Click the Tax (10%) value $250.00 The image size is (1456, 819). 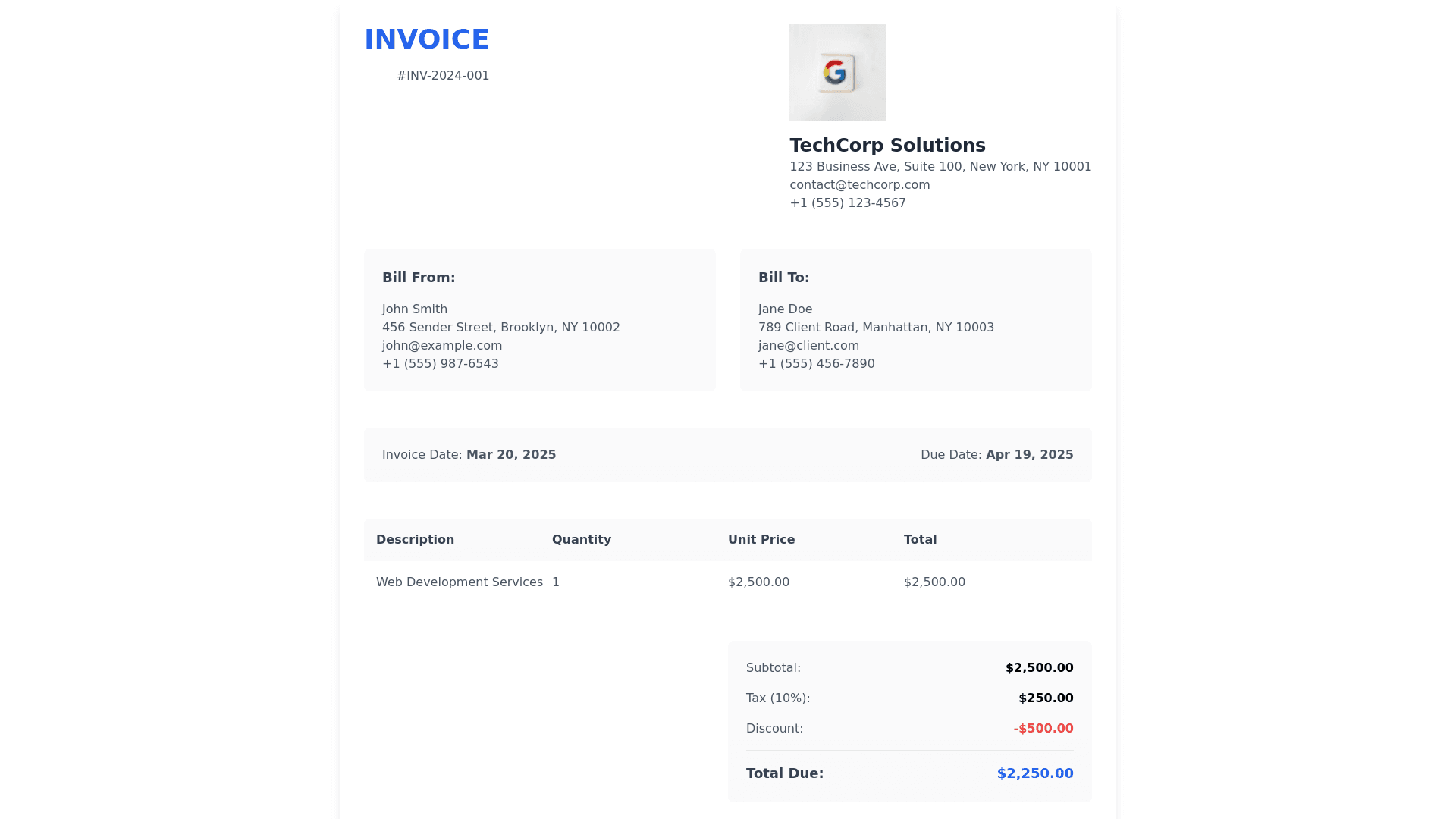click(x=1045, y=698)
